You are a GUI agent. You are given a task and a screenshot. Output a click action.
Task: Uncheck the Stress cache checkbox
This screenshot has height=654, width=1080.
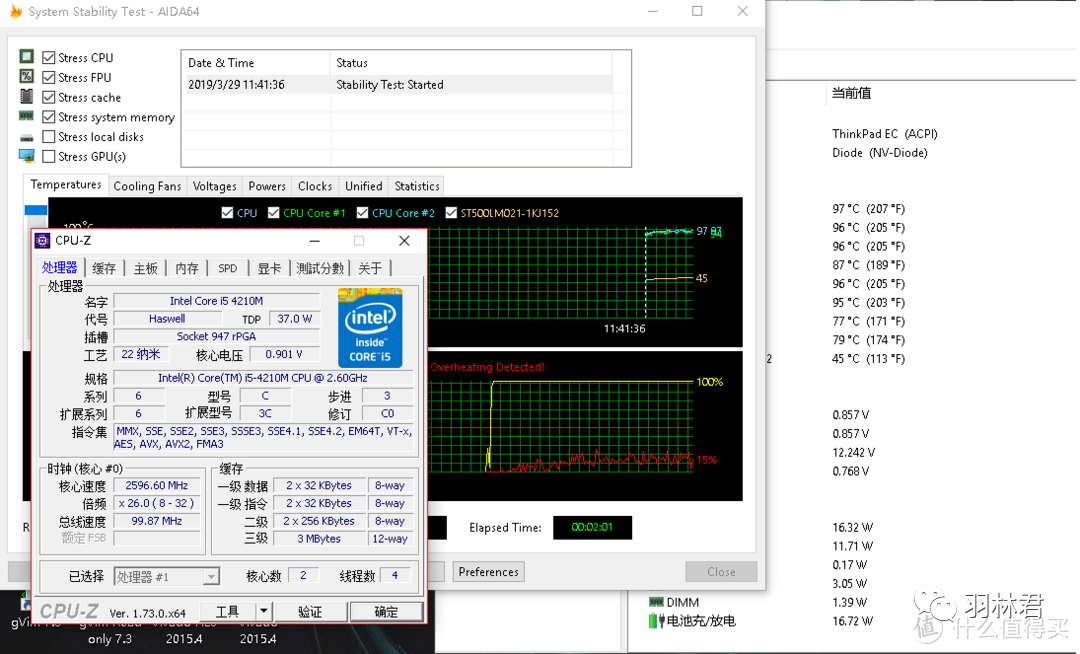click(49, 97)
